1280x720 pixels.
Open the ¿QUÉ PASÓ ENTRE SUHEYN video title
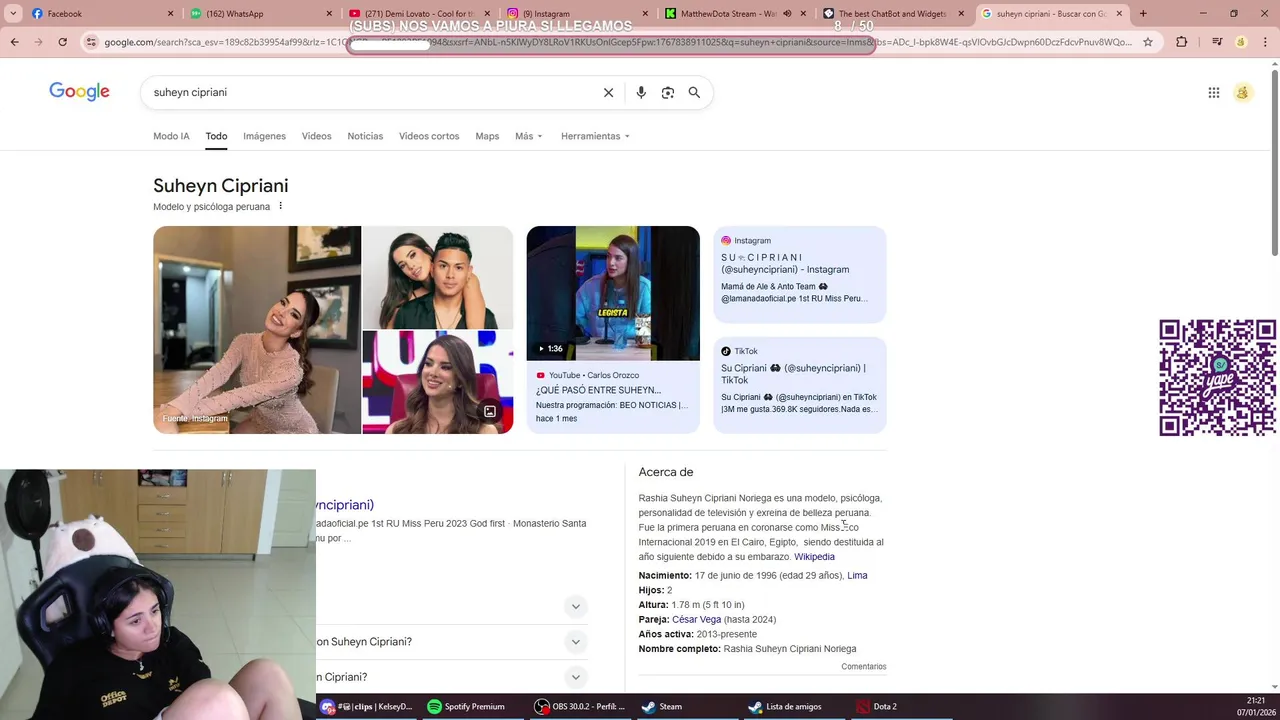598,390
